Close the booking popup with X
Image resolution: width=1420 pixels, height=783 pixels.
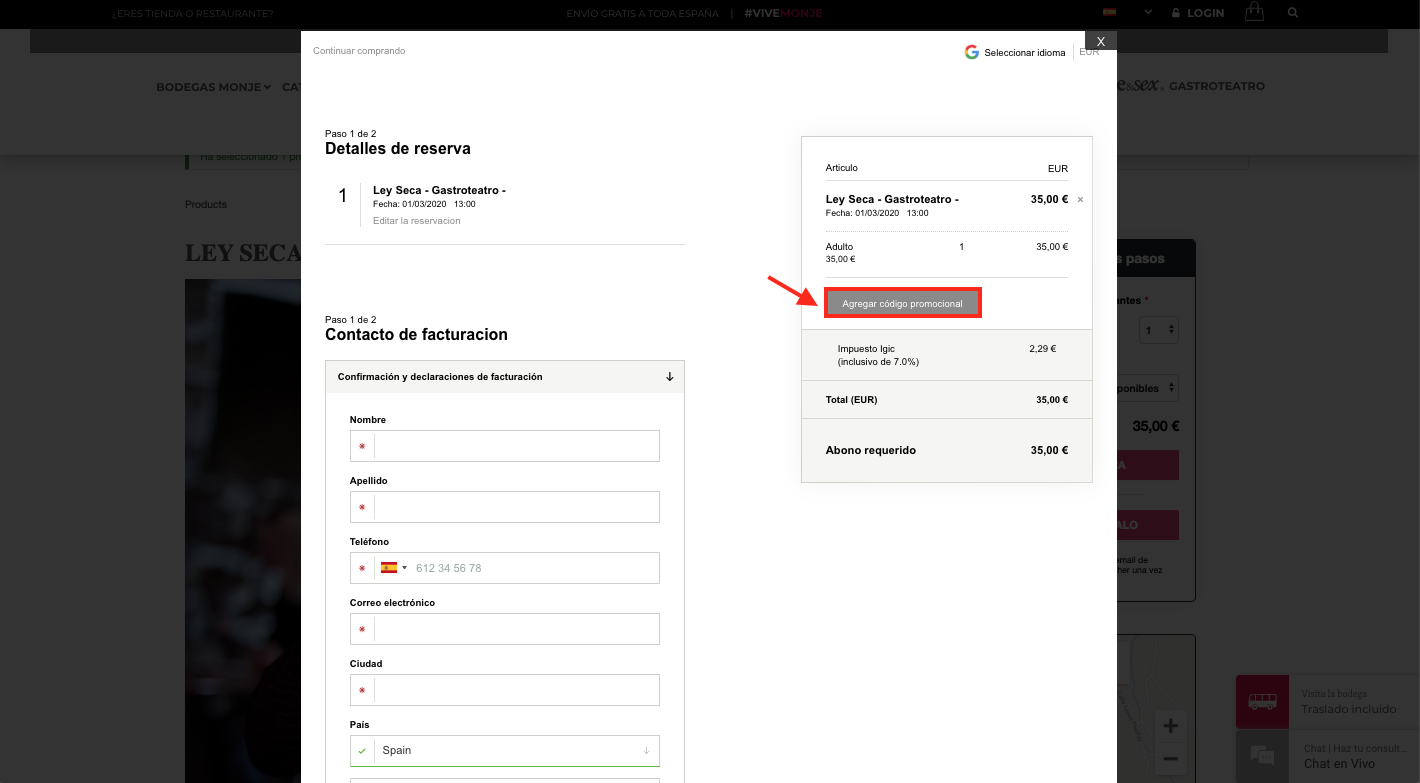[1100, 41]
